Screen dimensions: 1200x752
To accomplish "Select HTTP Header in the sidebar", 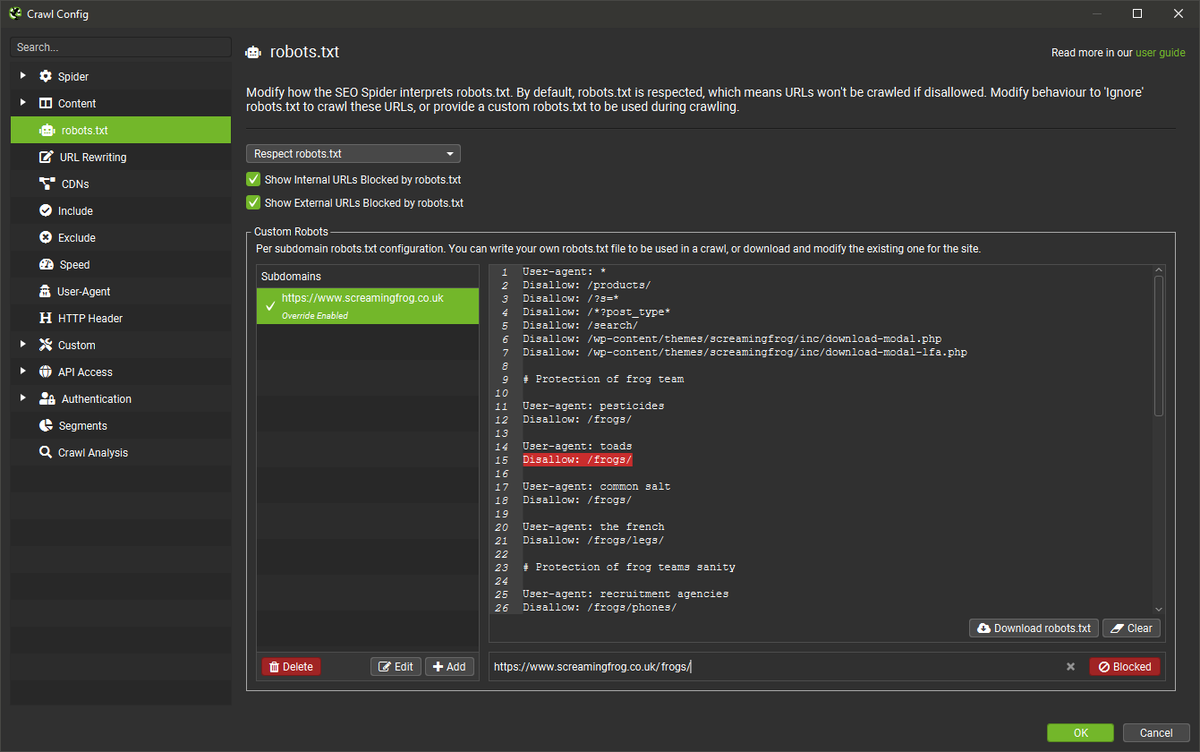I will tap(121, 318).
